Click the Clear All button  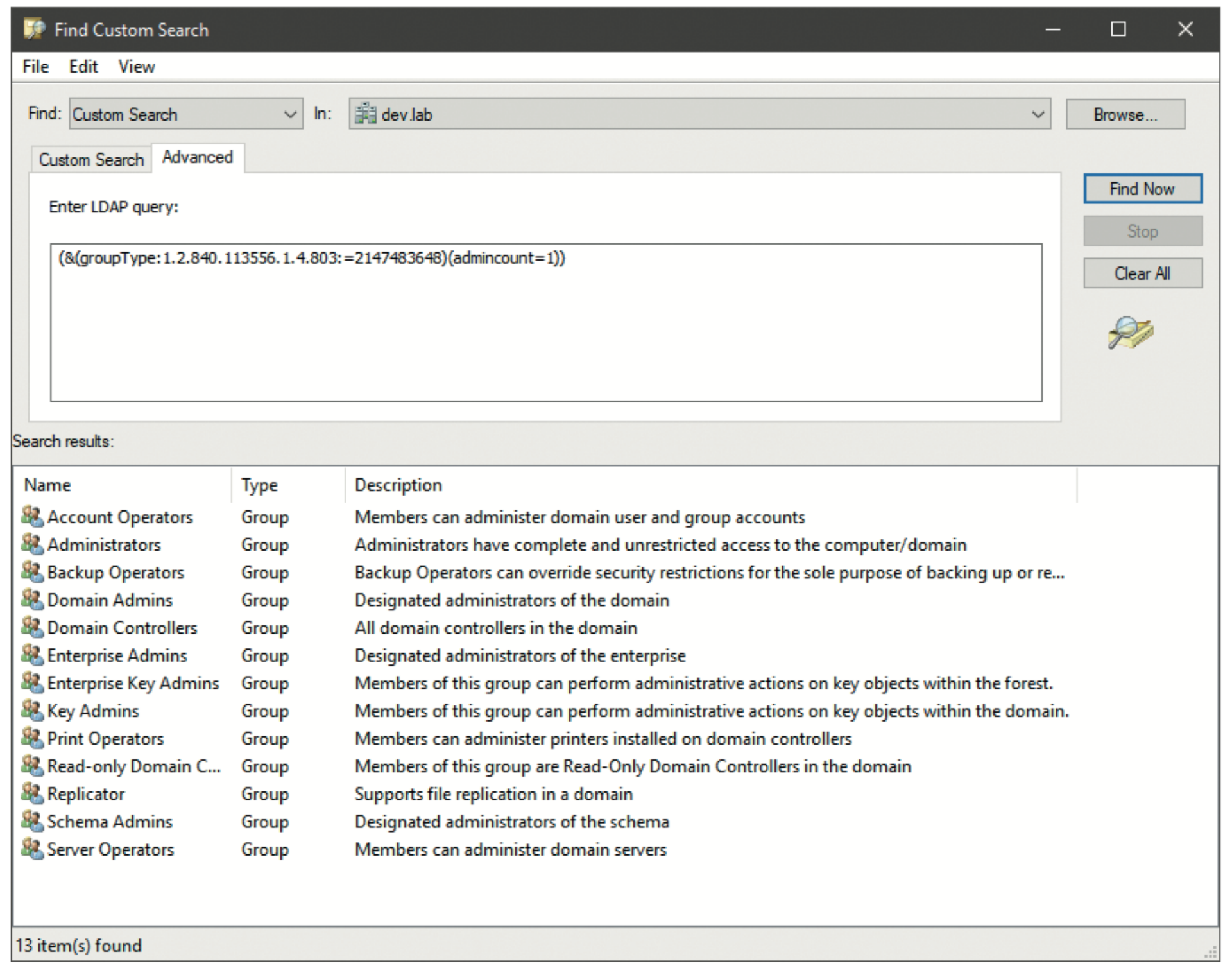pos(1143,273)
